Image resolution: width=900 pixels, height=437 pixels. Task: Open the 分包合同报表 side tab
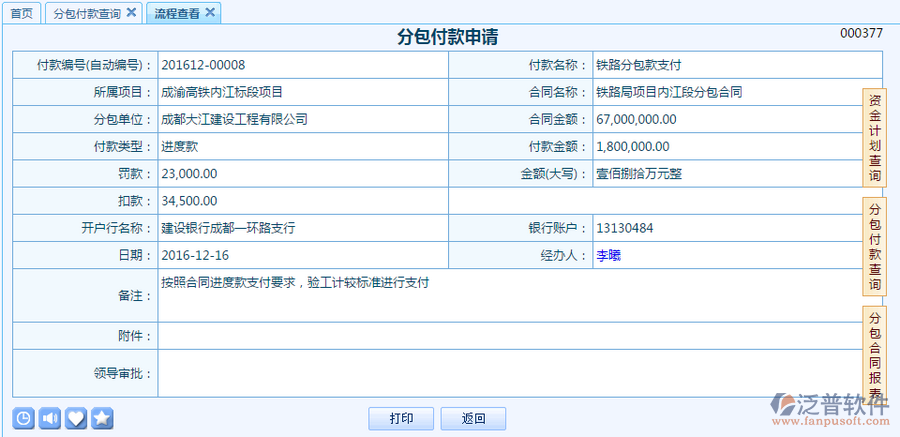pos(874,355)
